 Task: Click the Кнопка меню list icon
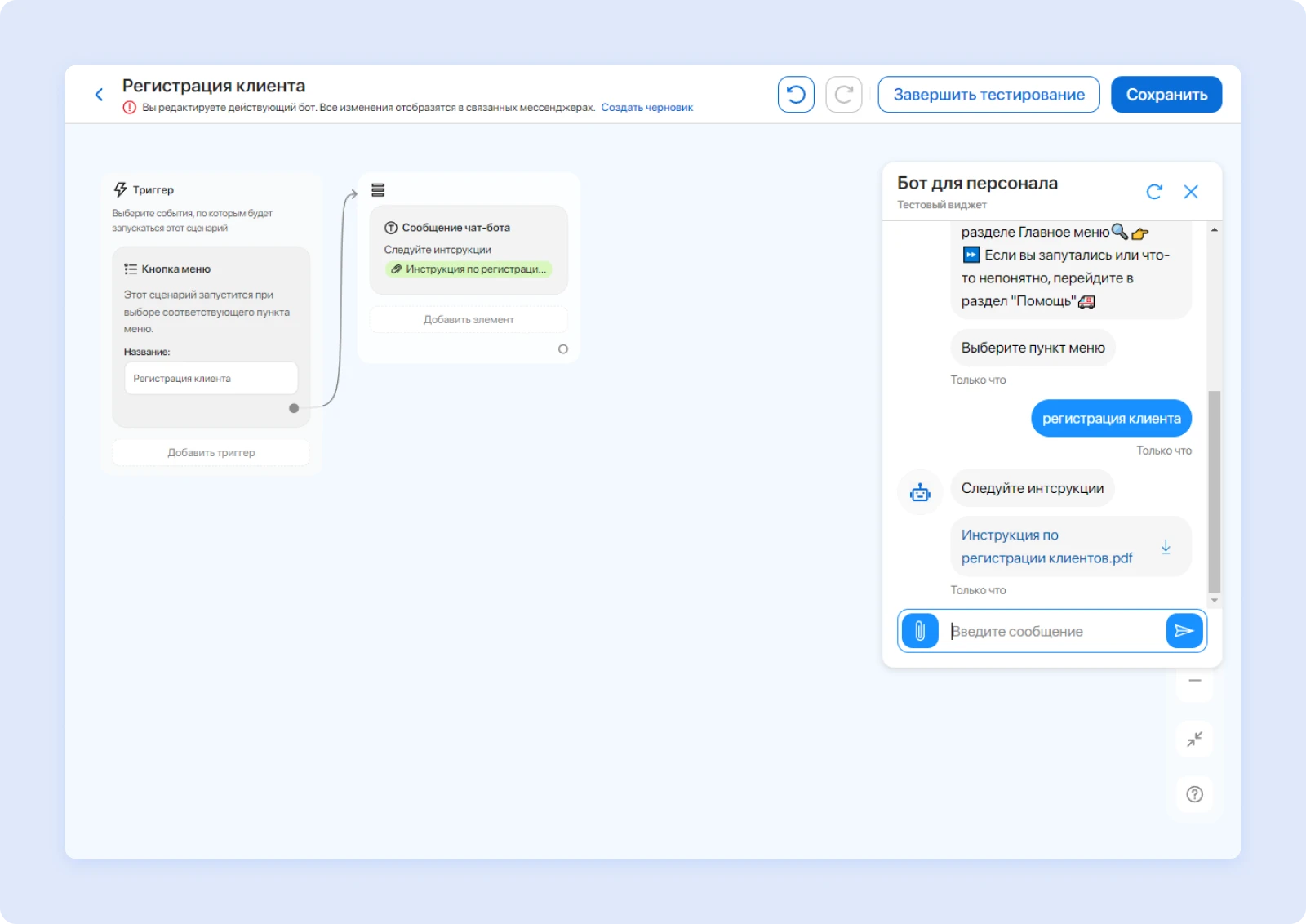click(x=130, y=268)
